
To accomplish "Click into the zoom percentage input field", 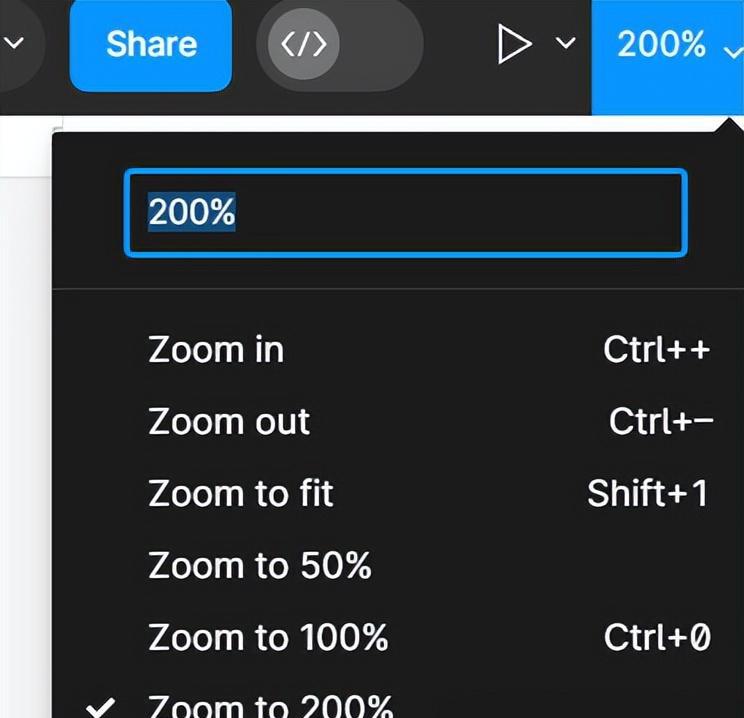I will [406, 213].
